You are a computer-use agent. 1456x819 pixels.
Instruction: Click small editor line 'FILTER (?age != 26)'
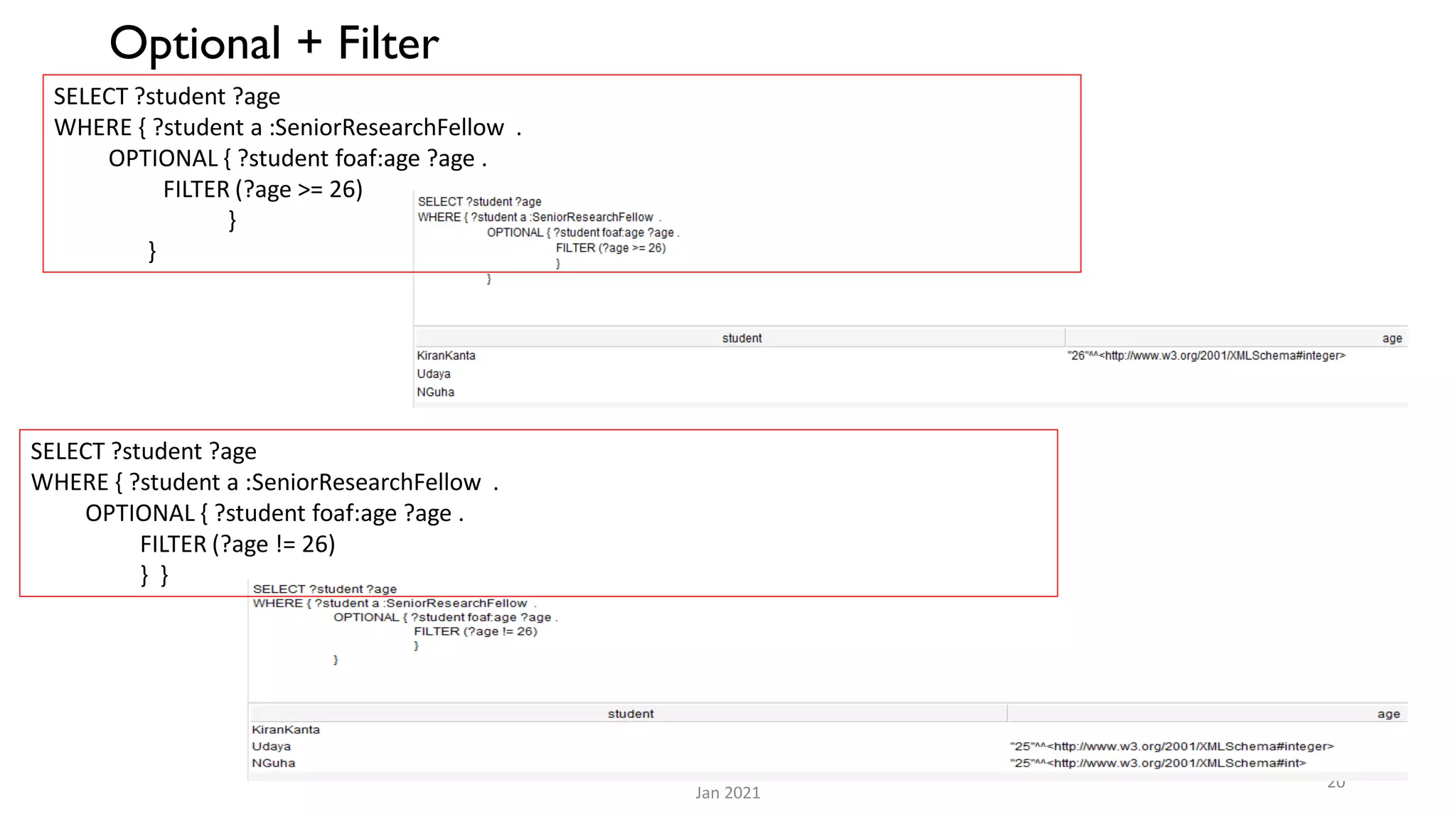(x=476, y=631)
